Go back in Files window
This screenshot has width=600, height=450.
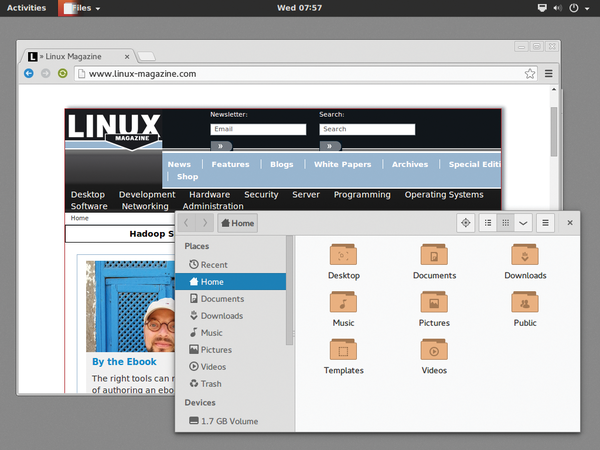pyautogui.click(x=186, y=223)
